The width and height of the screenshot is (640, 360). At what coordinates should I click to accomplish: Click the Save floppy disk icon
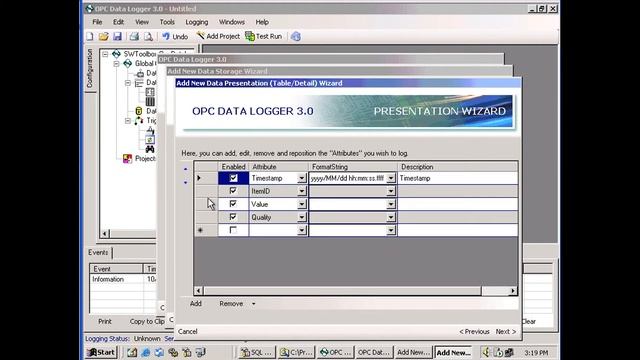tap(117, 36)
